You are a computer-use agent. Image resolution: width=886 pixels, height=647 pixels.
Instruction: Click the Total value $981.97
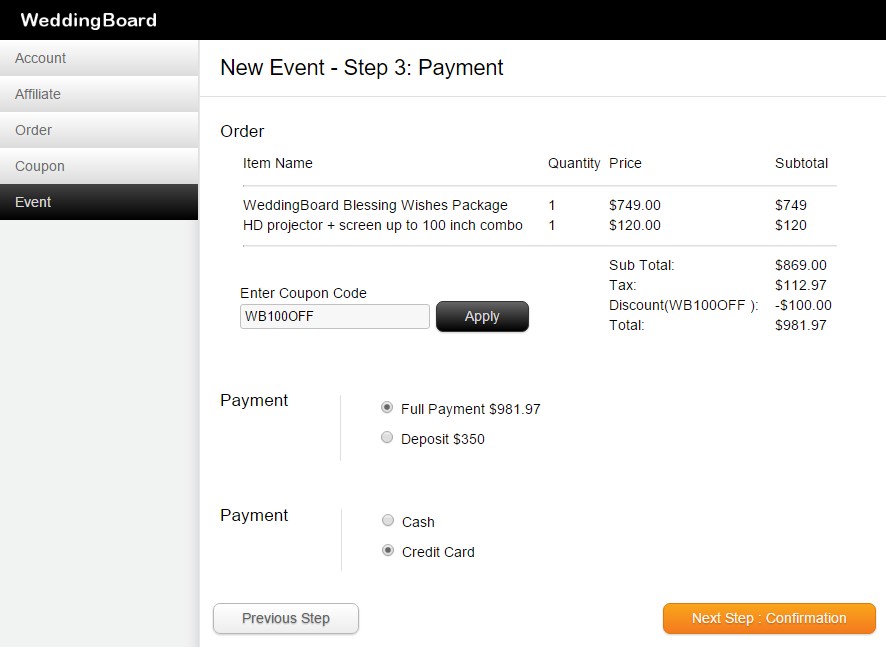801,325
